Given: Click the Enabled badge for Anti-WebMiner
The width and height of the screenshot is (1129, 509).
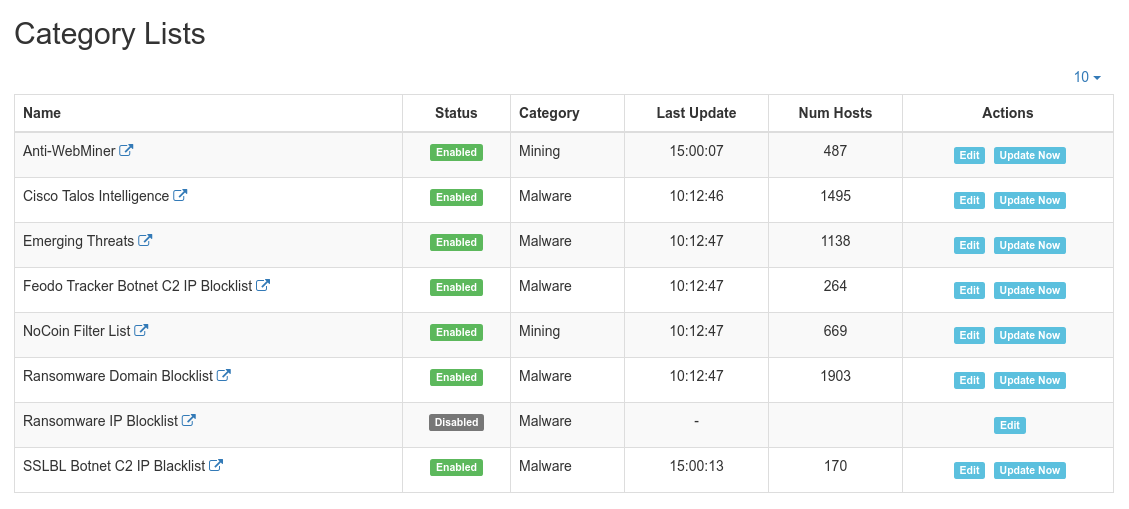Looking at the screenshot, I should pos(456,153).
